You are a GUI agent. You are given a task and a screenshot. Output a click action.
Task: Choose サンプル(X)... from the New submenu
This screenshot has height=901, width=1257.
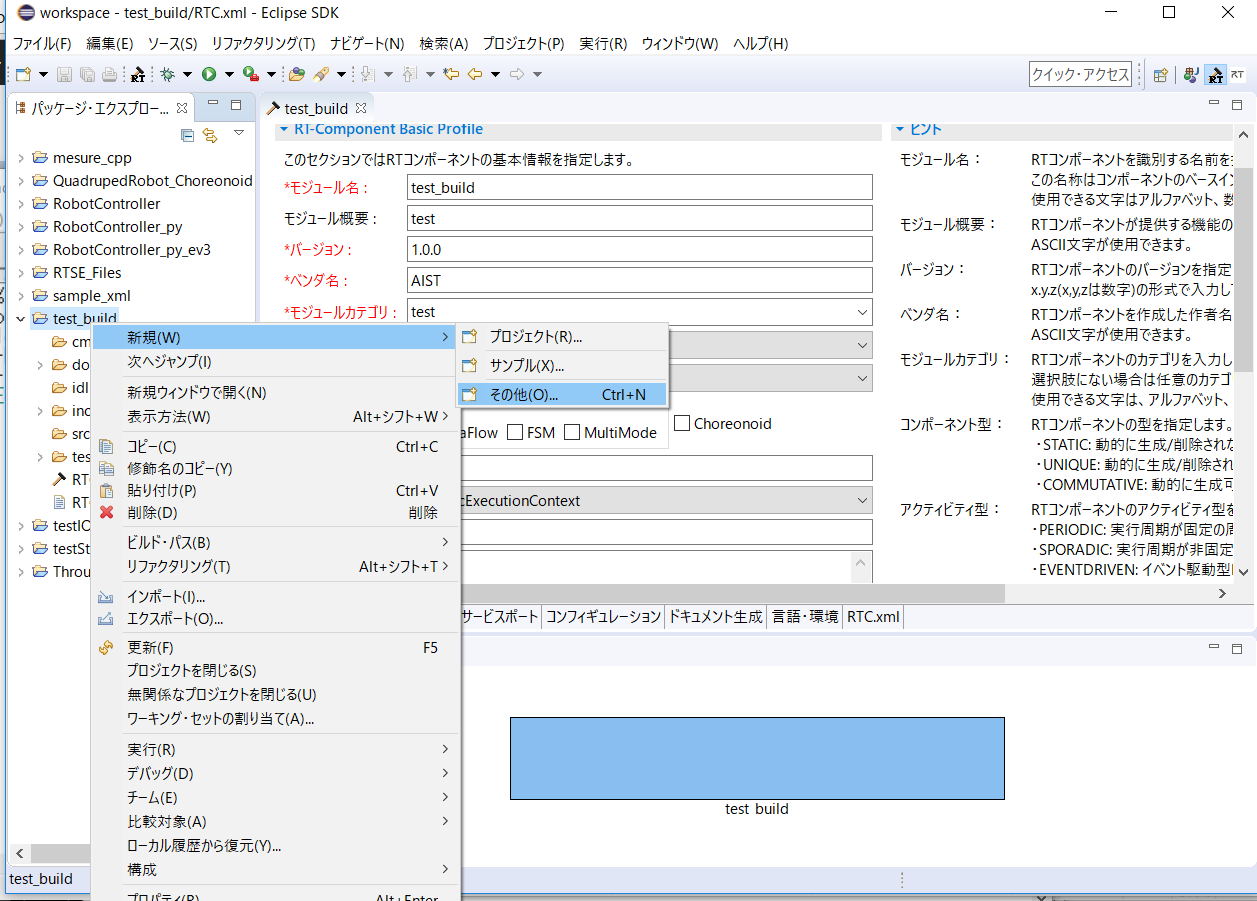click(562, 366)
